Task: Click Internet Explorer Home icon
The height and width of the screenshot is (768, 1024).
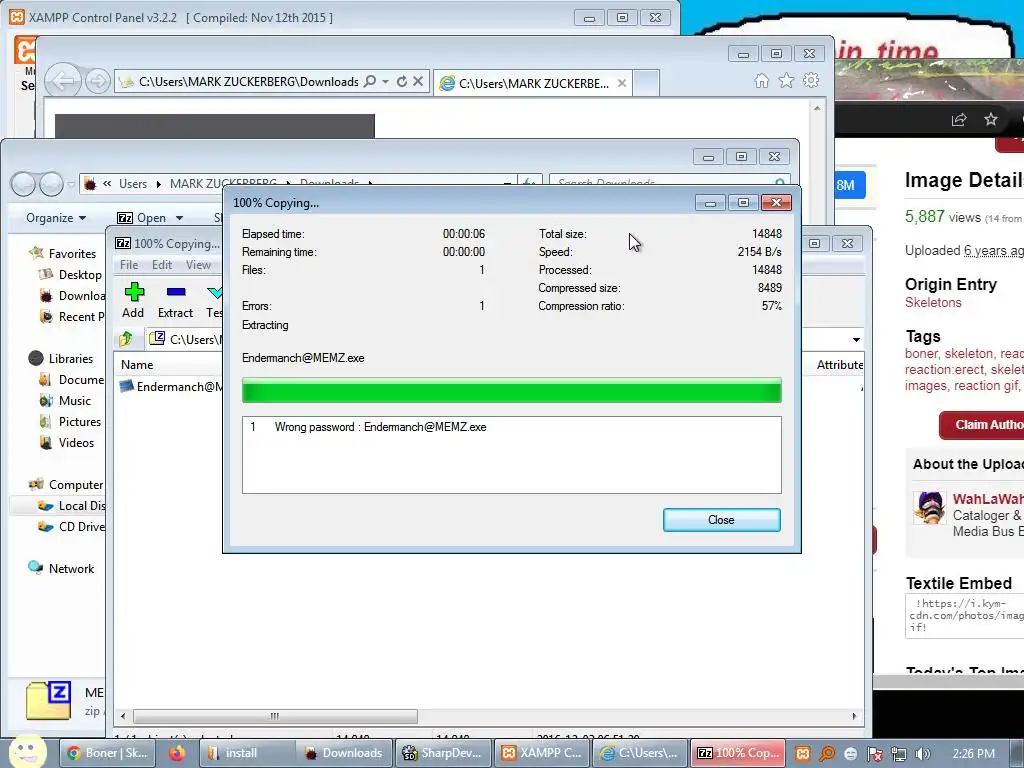Action: coord(761,80)
